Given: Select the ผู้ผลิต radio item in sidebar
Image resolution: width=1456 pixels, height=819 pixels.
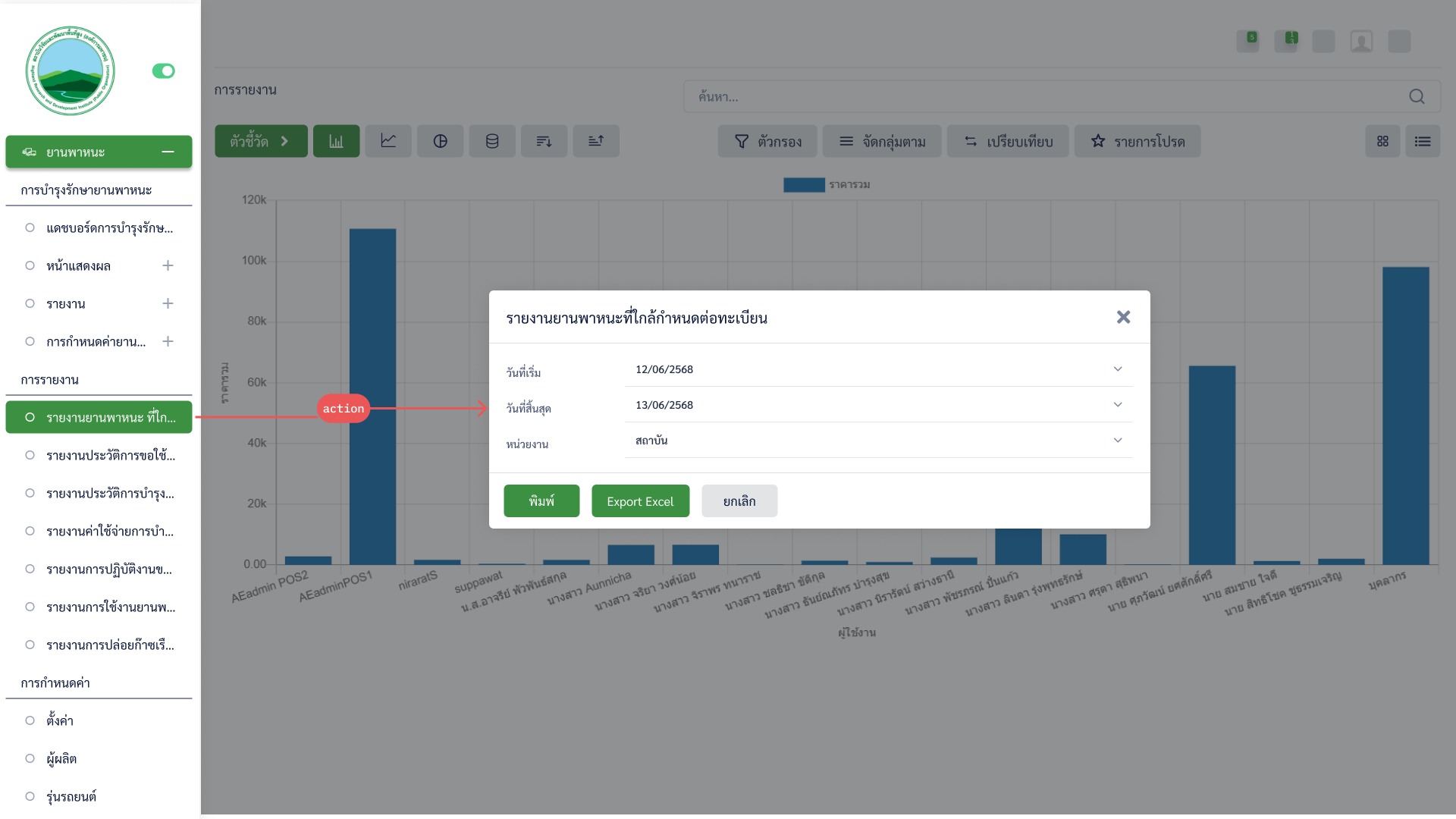Looking at the screenshot, I should tap(30, 758).
